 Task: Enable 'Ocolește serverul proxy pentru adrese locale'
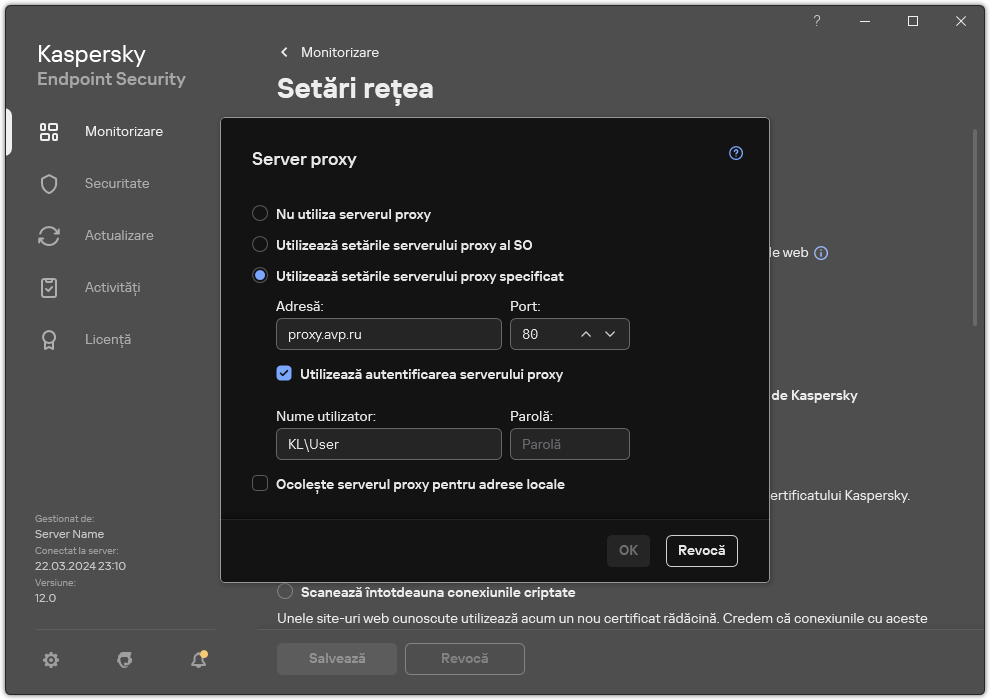pyautogui.click(x=260, y=484)
